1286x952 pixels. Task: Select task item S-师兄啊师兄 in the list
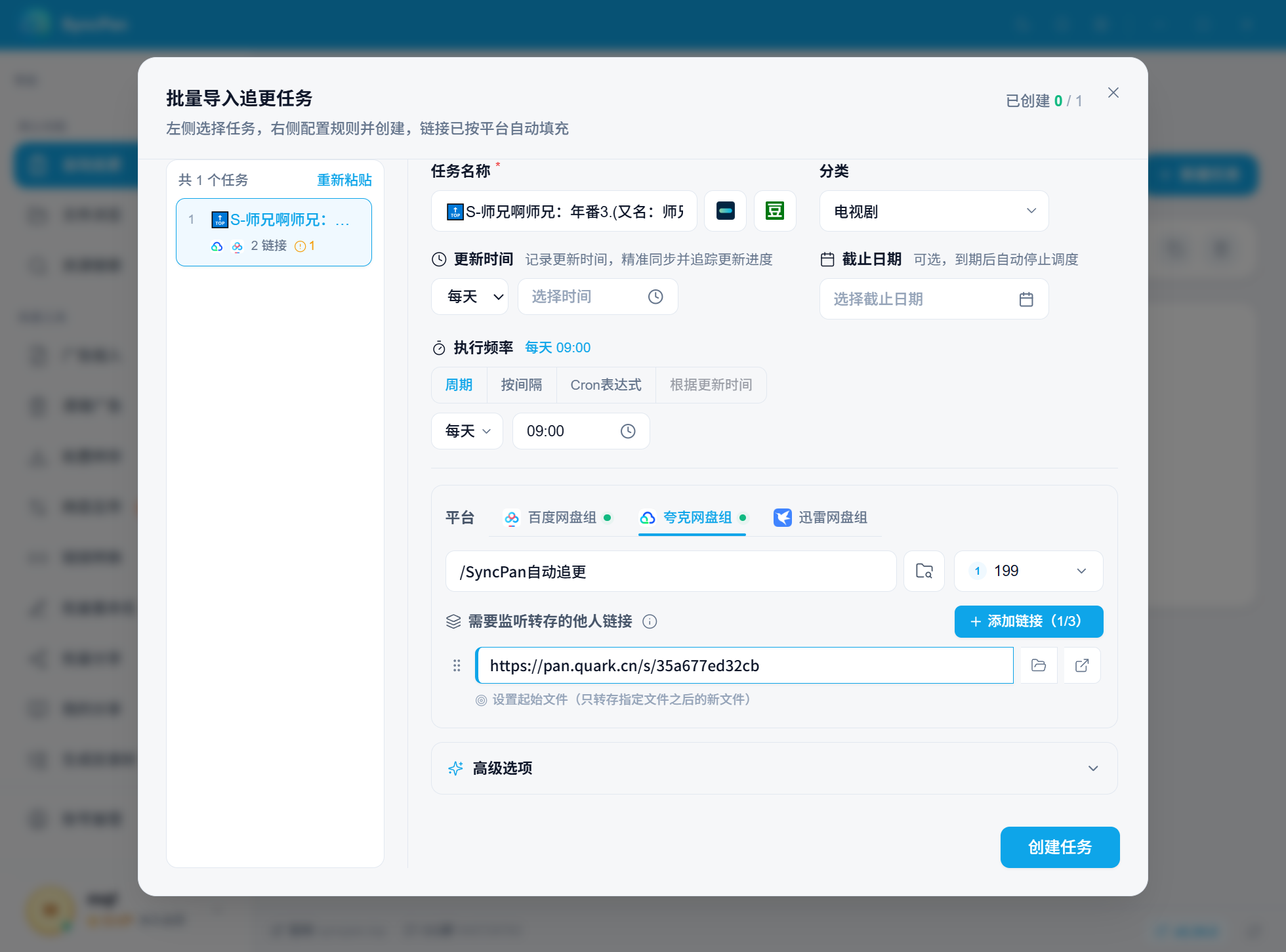(274, 232)
